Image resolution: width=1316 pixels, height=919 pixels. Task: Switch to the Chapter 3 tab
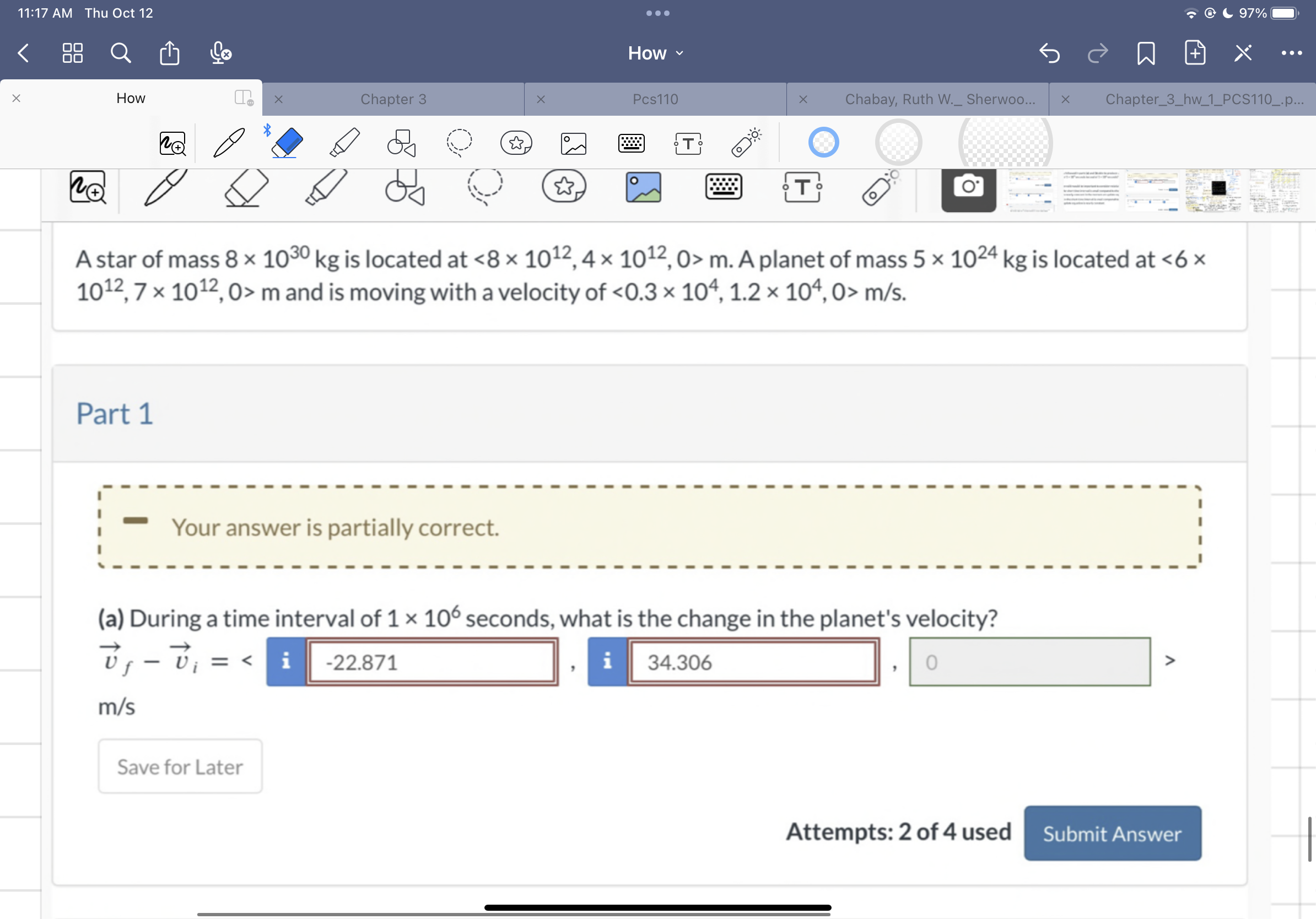pos(393,99)
